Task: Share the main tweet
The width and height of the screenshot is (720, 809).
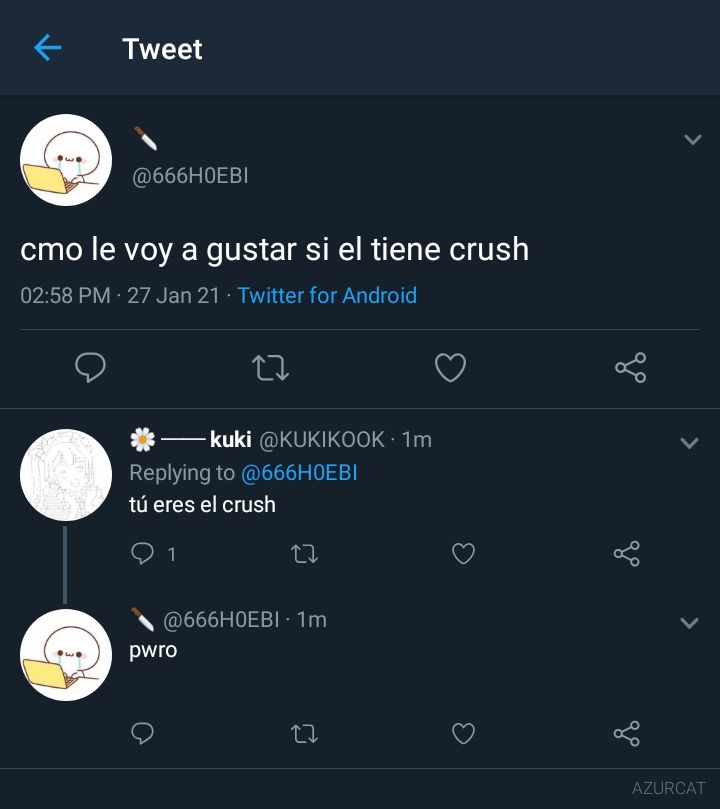Action: (x=630, y=367)
